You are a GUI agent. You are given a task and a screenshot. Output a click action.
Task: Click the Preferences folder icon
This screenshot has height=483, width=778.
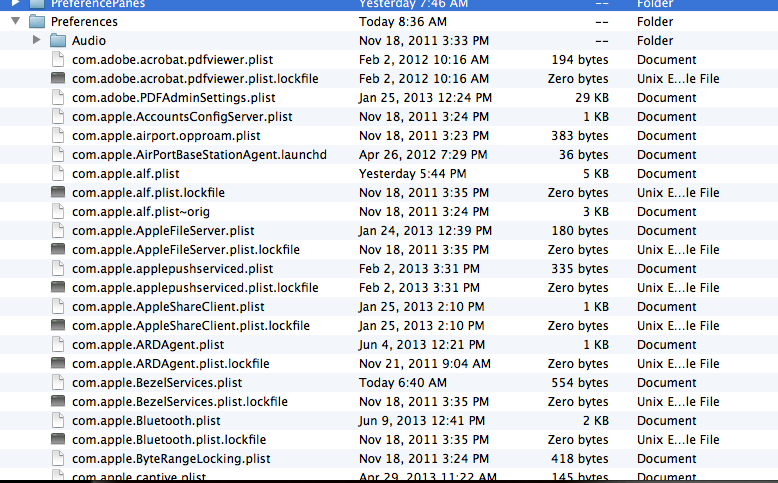coord(37,21)
